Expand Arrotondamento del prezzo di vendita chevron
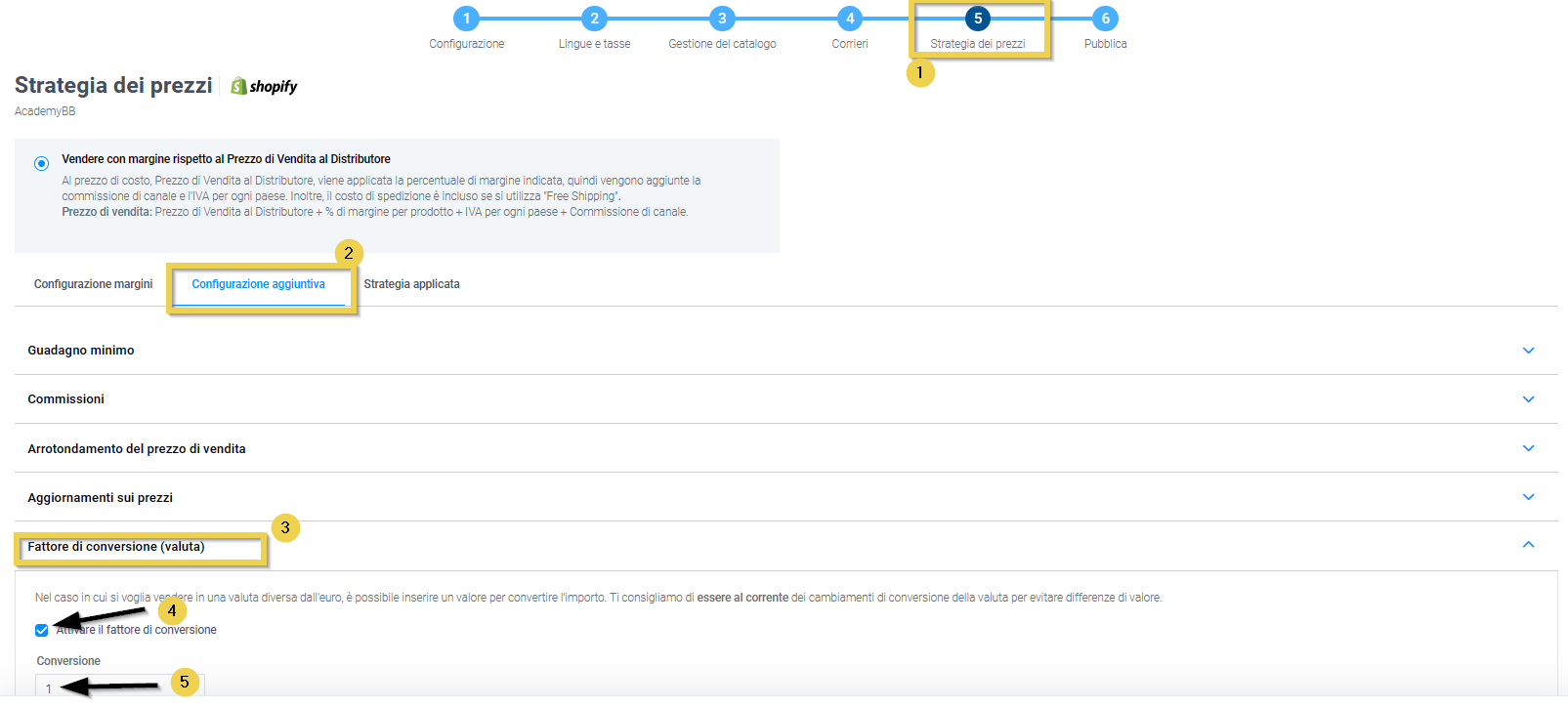Screen dimensions: 1568x708 click(1528, 448)
